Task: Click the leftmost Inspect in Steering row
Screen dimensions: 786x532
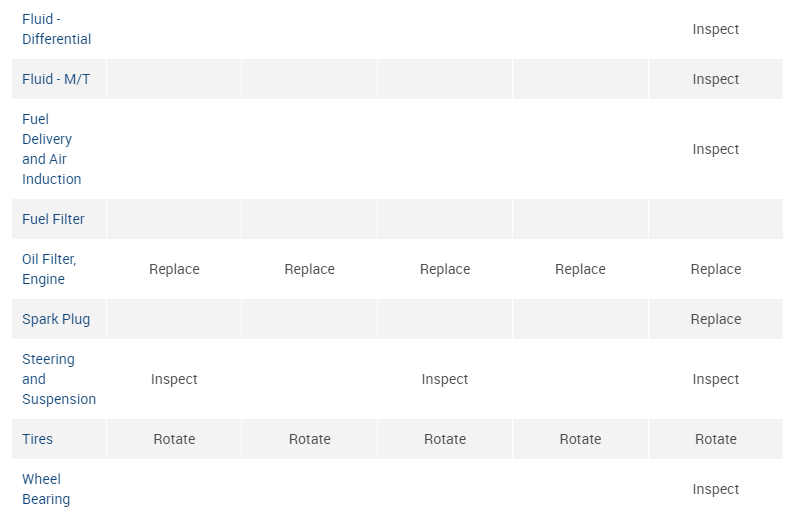Action: [x=174, y=379]
